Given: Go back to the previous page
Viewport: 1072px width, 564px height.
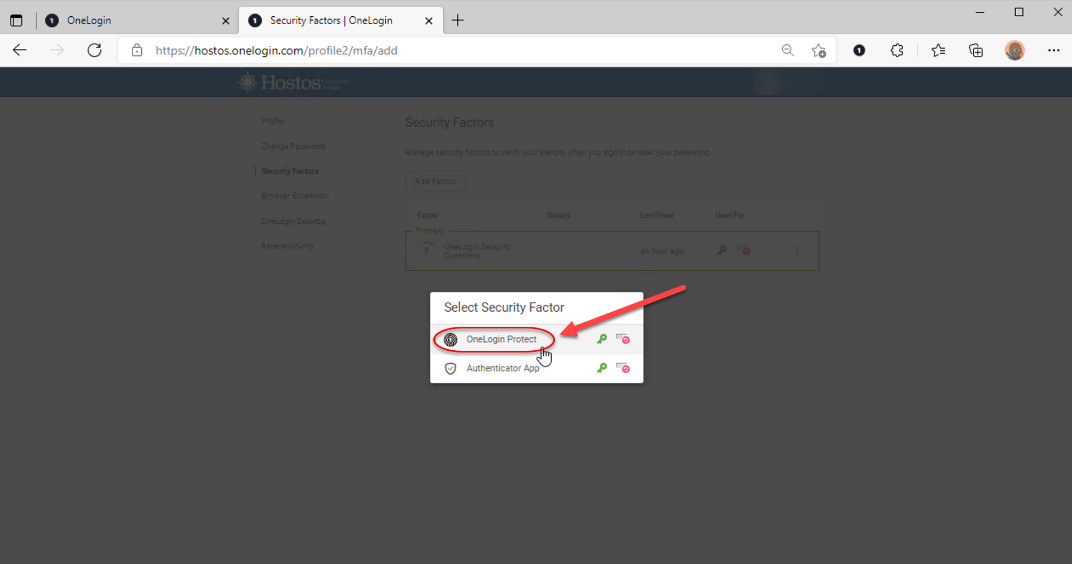Looking at the screenshot, I should (x=20, y=50).
